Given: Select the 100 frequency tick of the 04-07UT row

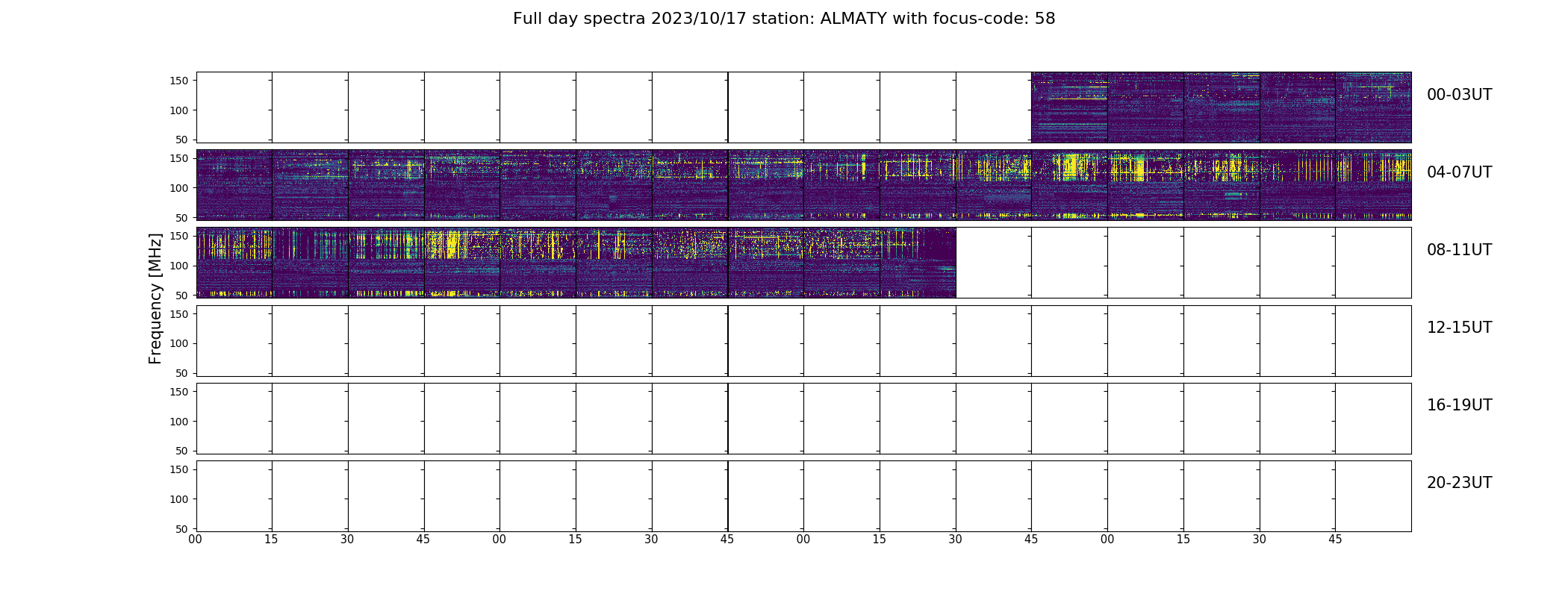Looking at the screenshot, I should (x=179, y=188).
